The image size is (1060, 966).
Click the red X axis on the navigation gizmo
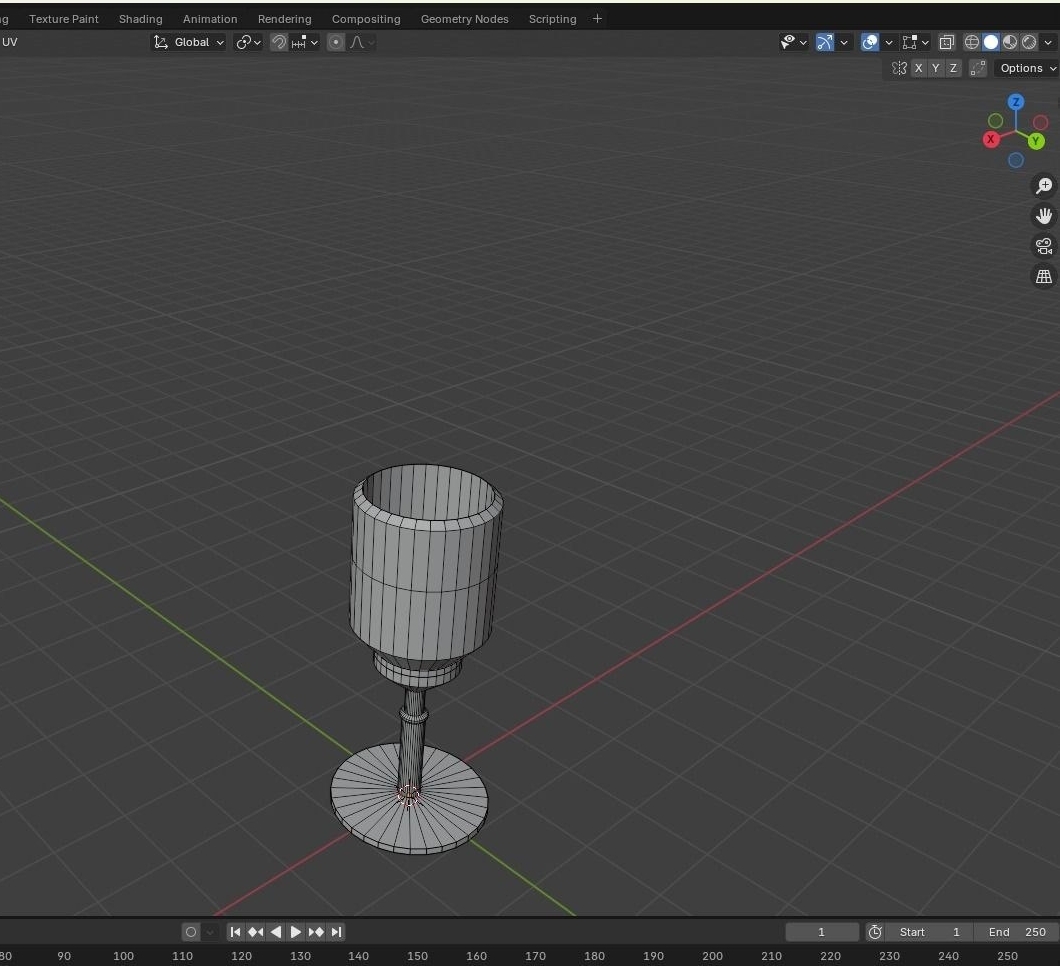(991, 139)
